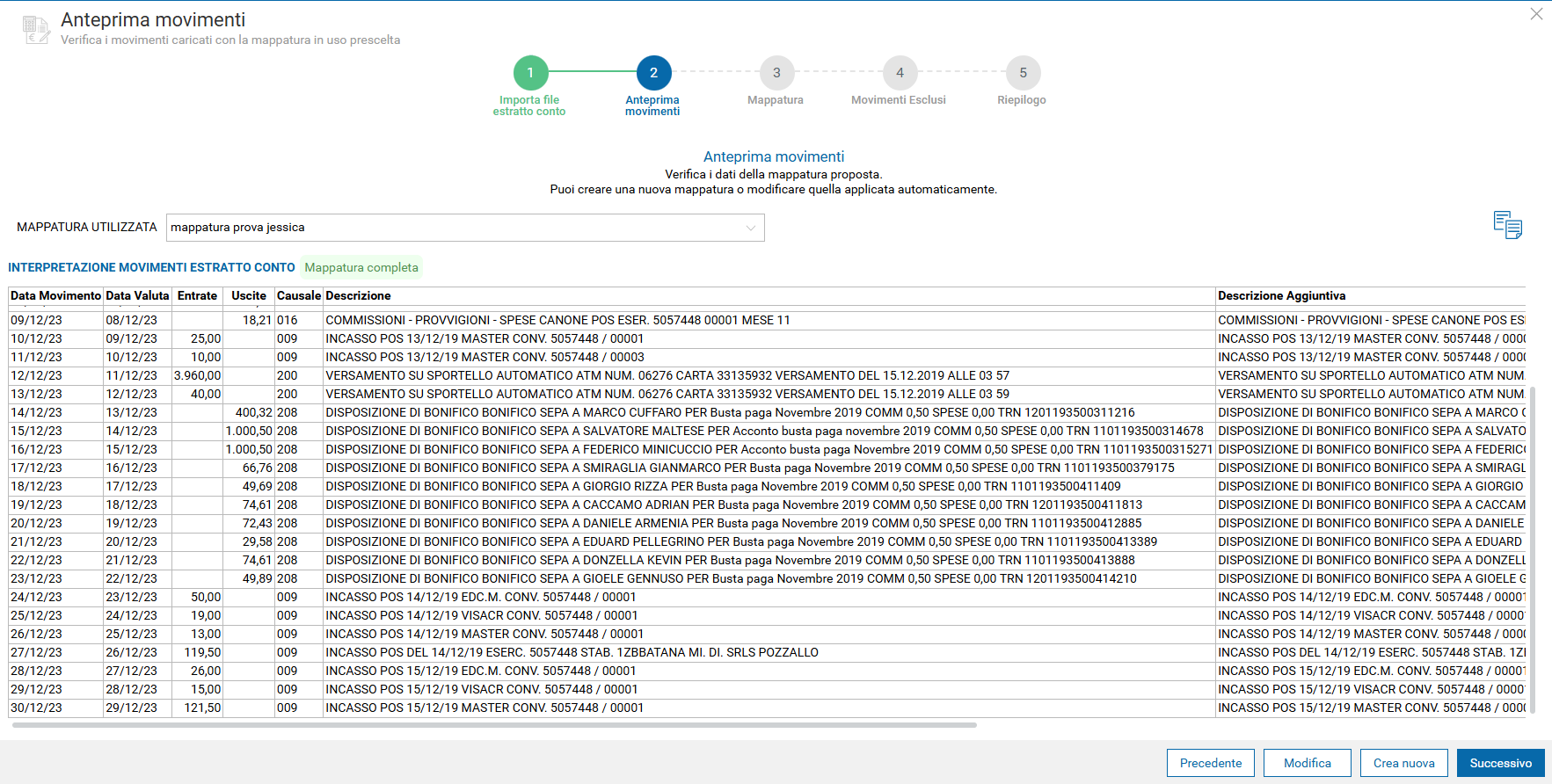Jump to step 3 Mappatura circle
The width and height of the screenshot is (1552, 784).
pyautogui.click(x=776, y=73)
